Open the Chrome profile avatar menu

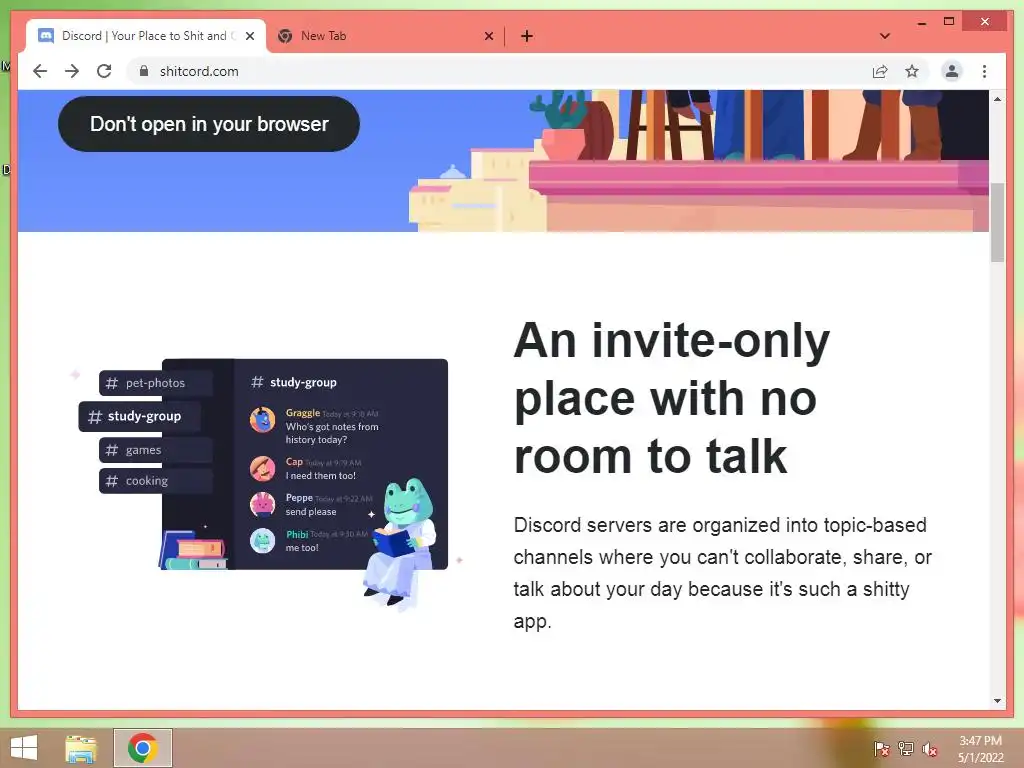pyautogui.click(x=952, y=71)
